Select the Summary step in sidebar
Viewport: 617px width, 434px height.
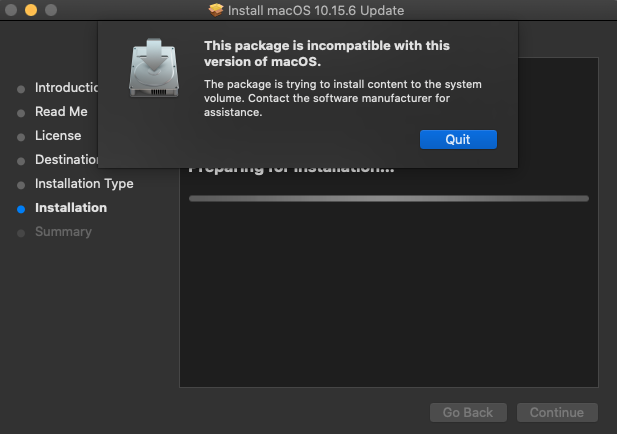coord(63,232)
